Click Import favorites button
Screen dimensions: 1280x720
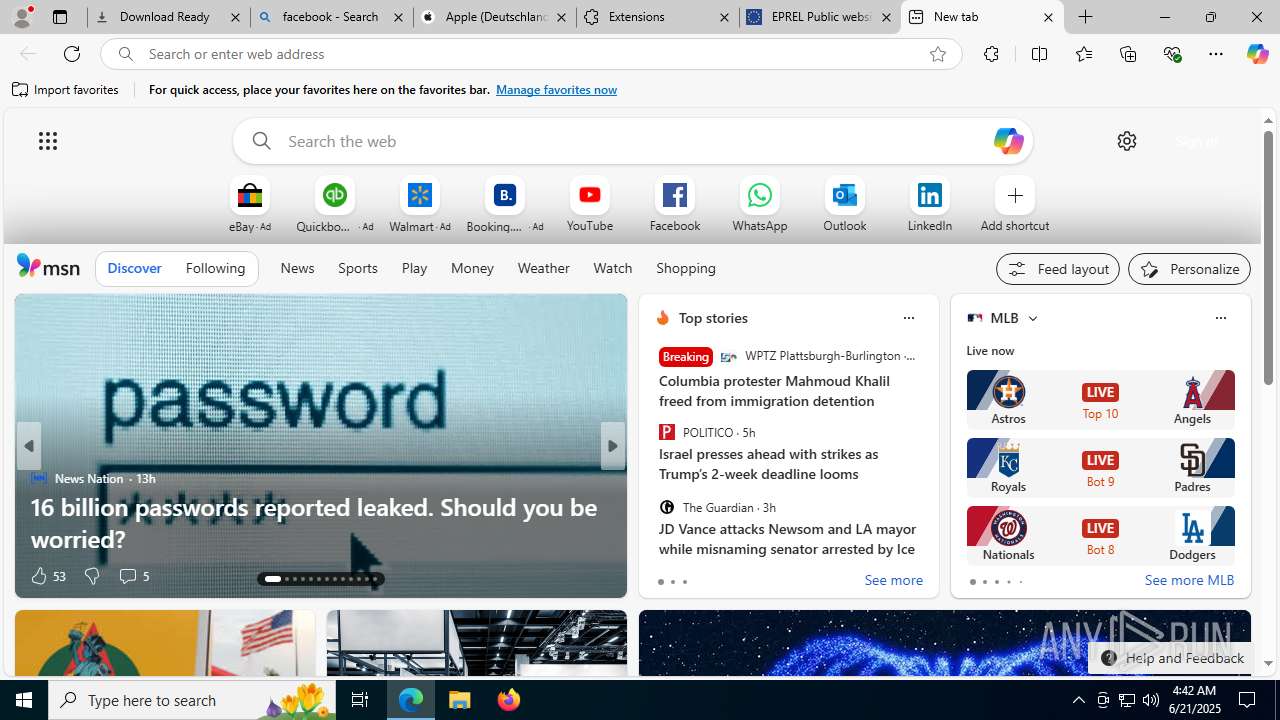pyautogui.click(x=66, y=90)
